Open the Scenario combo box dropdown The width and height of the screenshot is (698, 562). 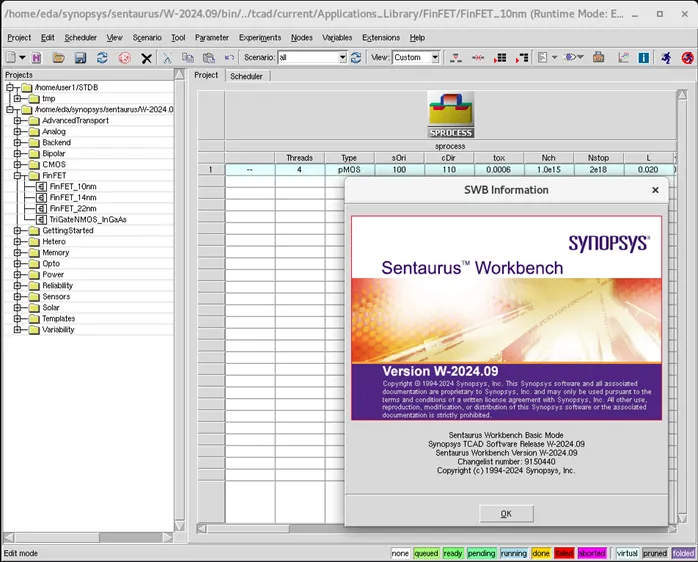pos(342,57)
